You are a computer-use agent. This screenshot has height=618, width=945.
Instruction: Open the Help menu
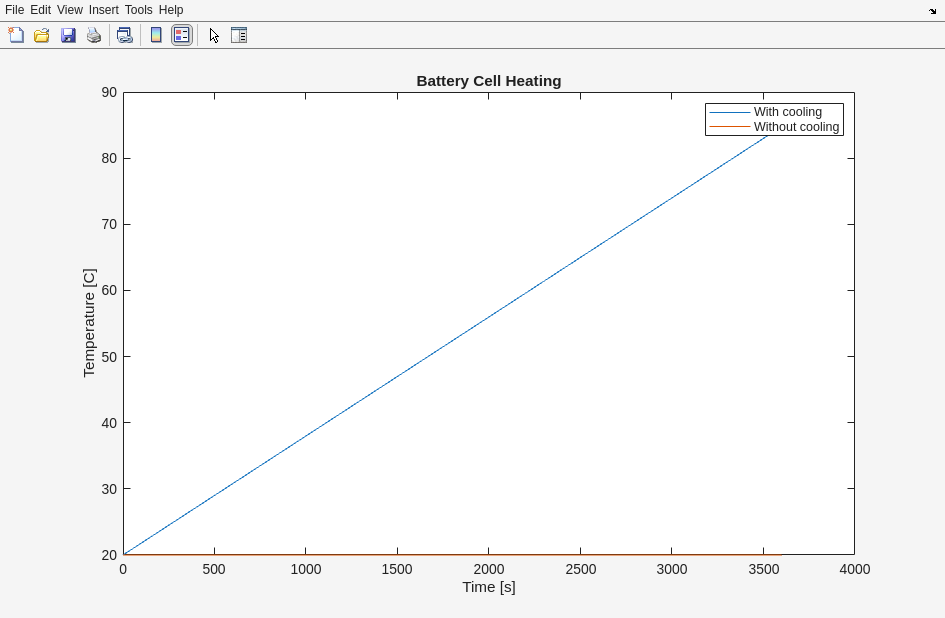tap(171, 10)
